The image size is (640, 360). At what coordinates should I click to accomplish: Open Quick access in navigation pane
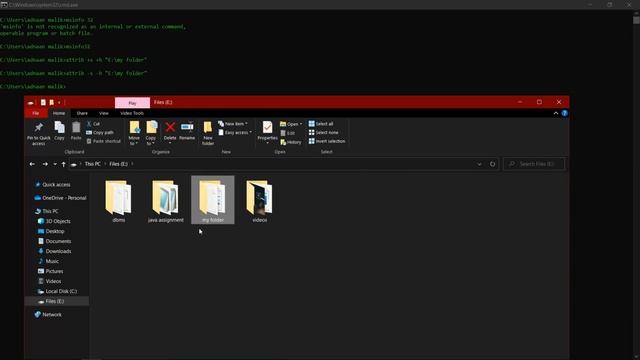click(x=52, y=184)
